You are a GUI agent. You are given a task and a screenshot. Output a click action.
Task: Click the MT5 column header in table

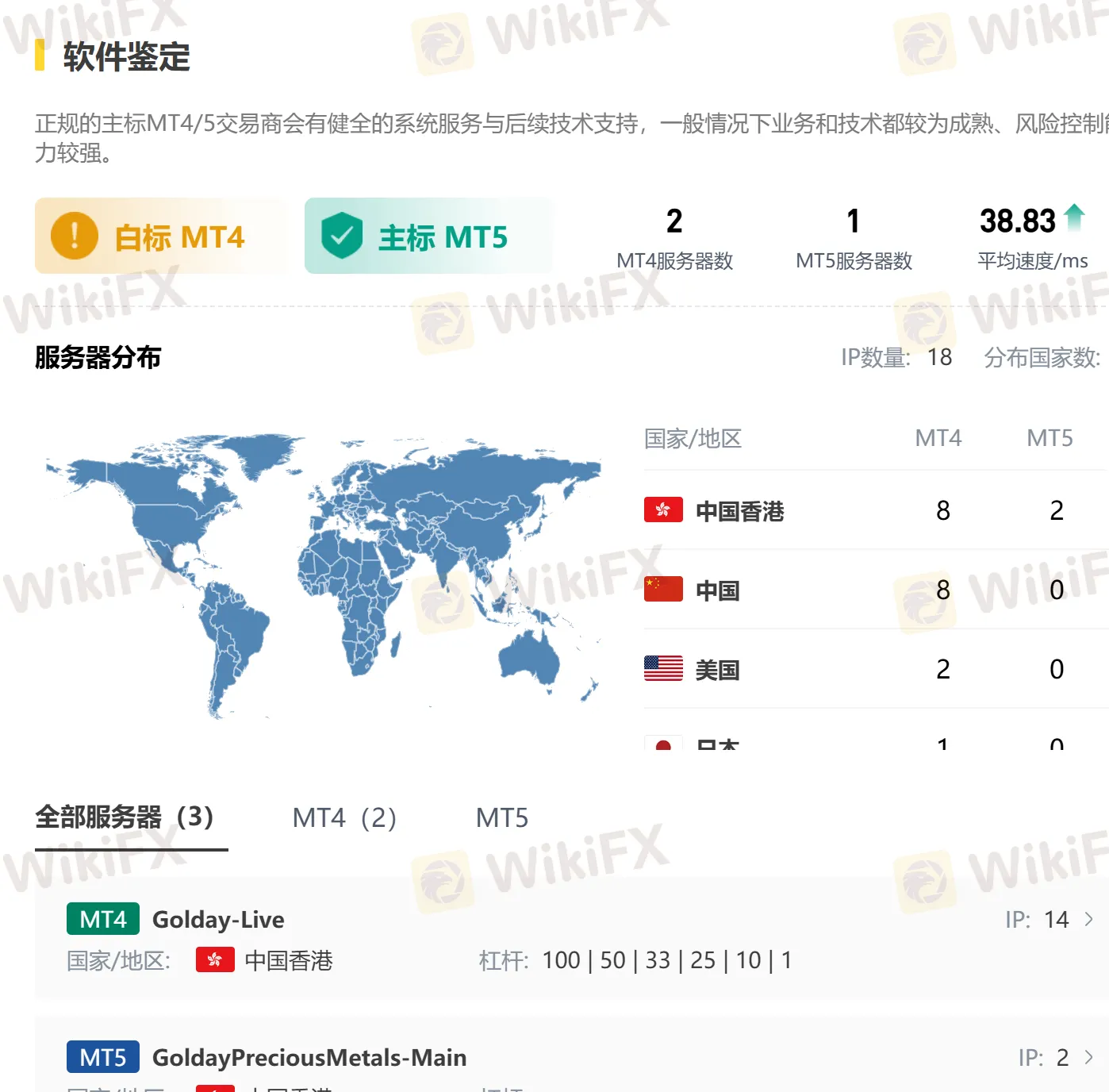pos(1050,438)
